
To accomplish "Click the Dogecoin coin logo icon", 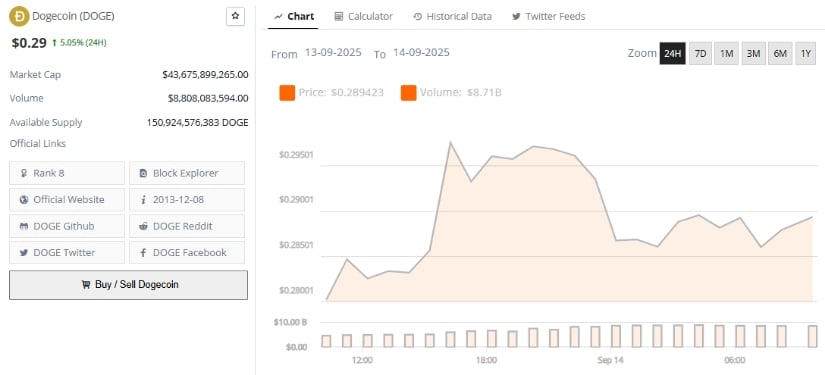I will (19, 16).
